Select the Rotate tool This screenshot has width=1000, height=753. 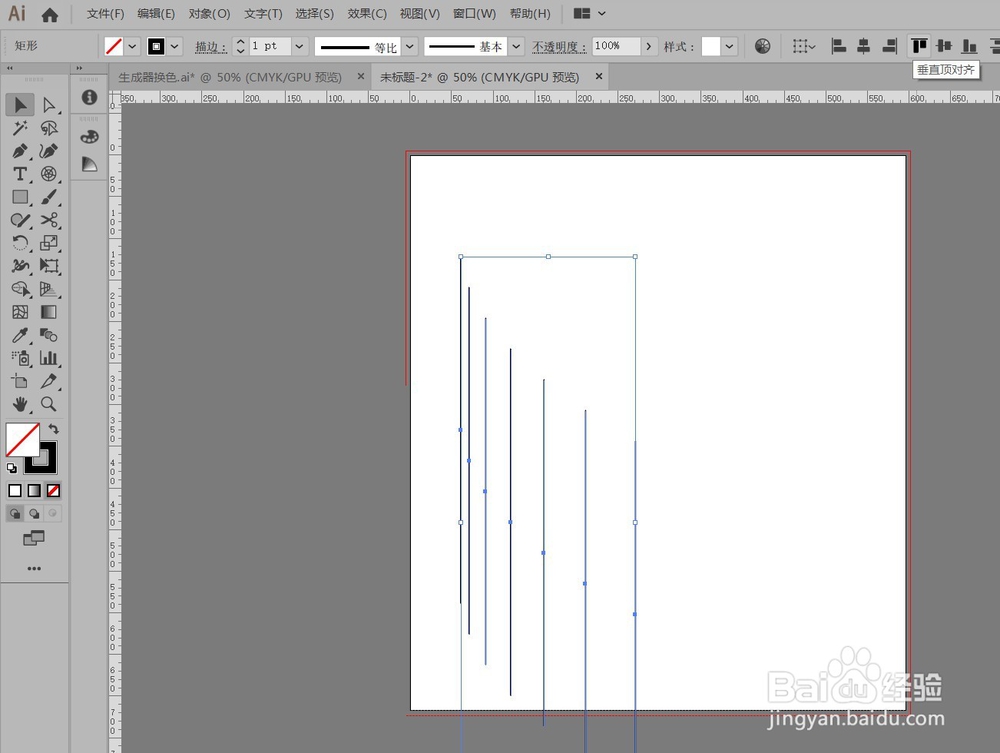(x=20, y=243)
